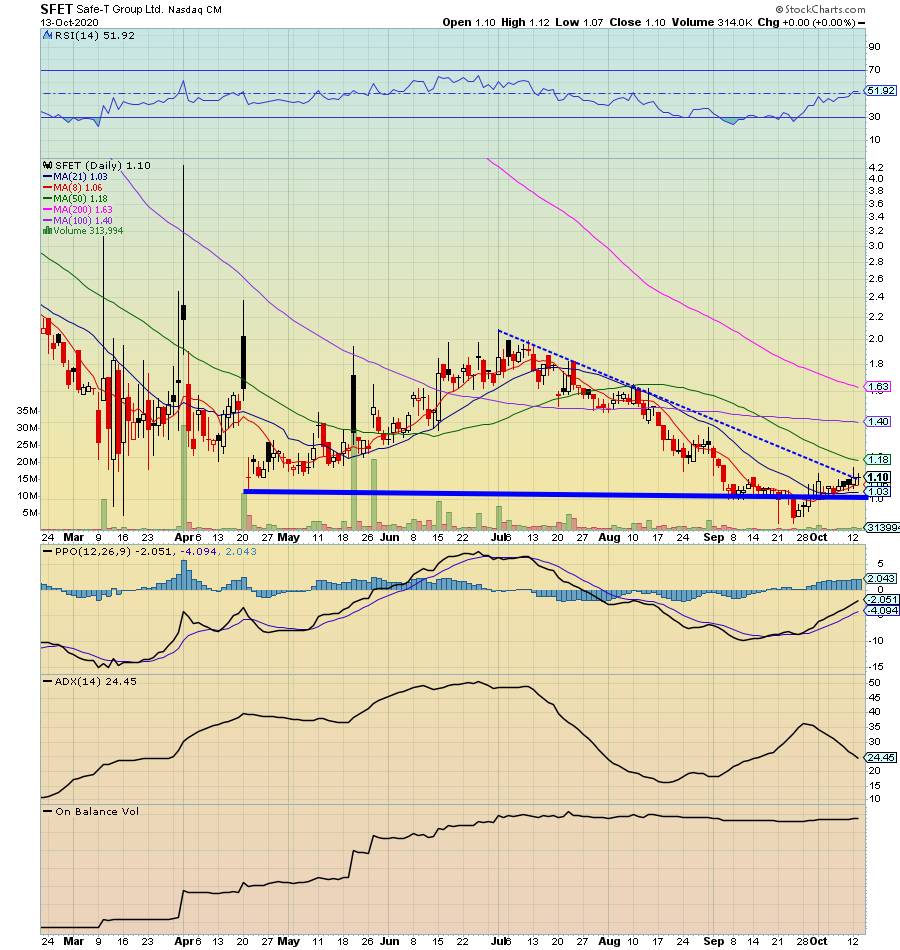The image size is (900, 950).
Task: Click the 2.043 PPO histogram tag on right axis
Action: coord(882,579)
